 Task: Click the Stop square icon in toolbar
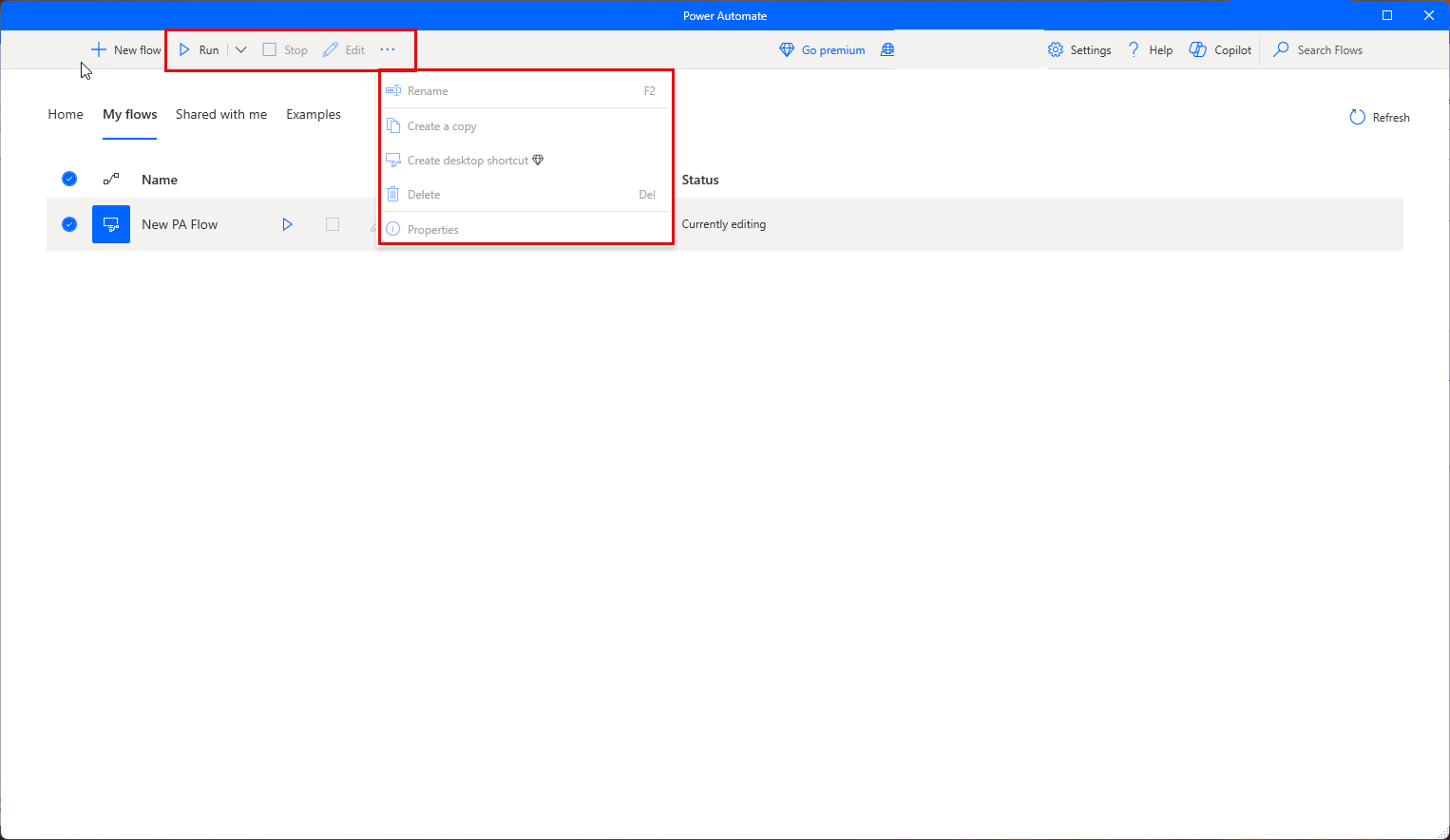tap(269, 50)
